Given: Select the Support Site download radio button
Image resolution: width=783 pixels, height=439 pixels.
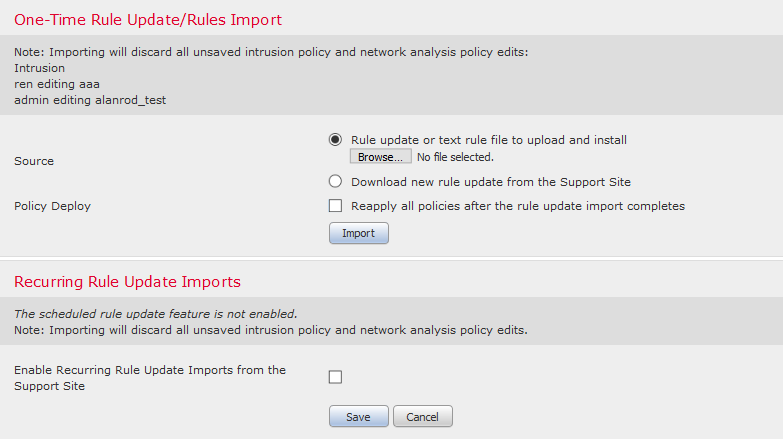Looking at the screenshot, I should coord(335,182).
